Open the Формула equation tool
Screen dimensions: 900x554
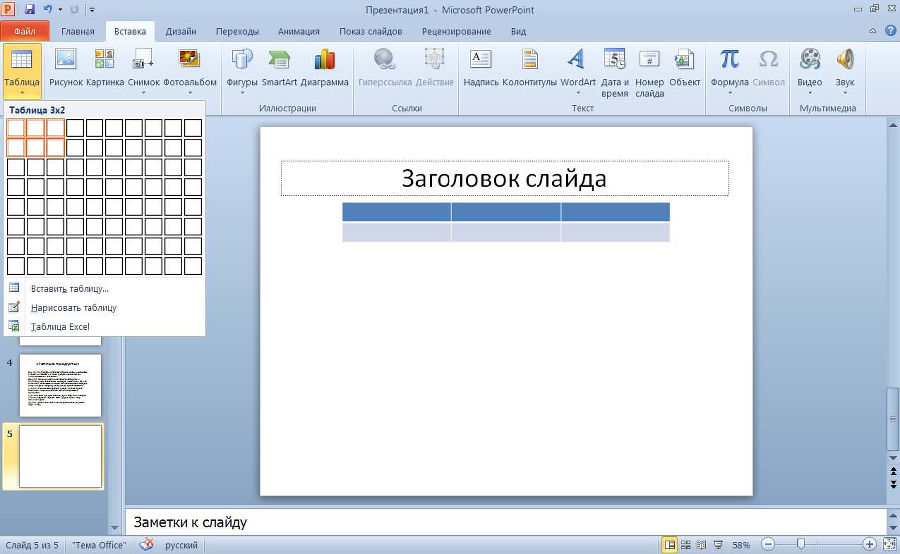click(729, 70)
